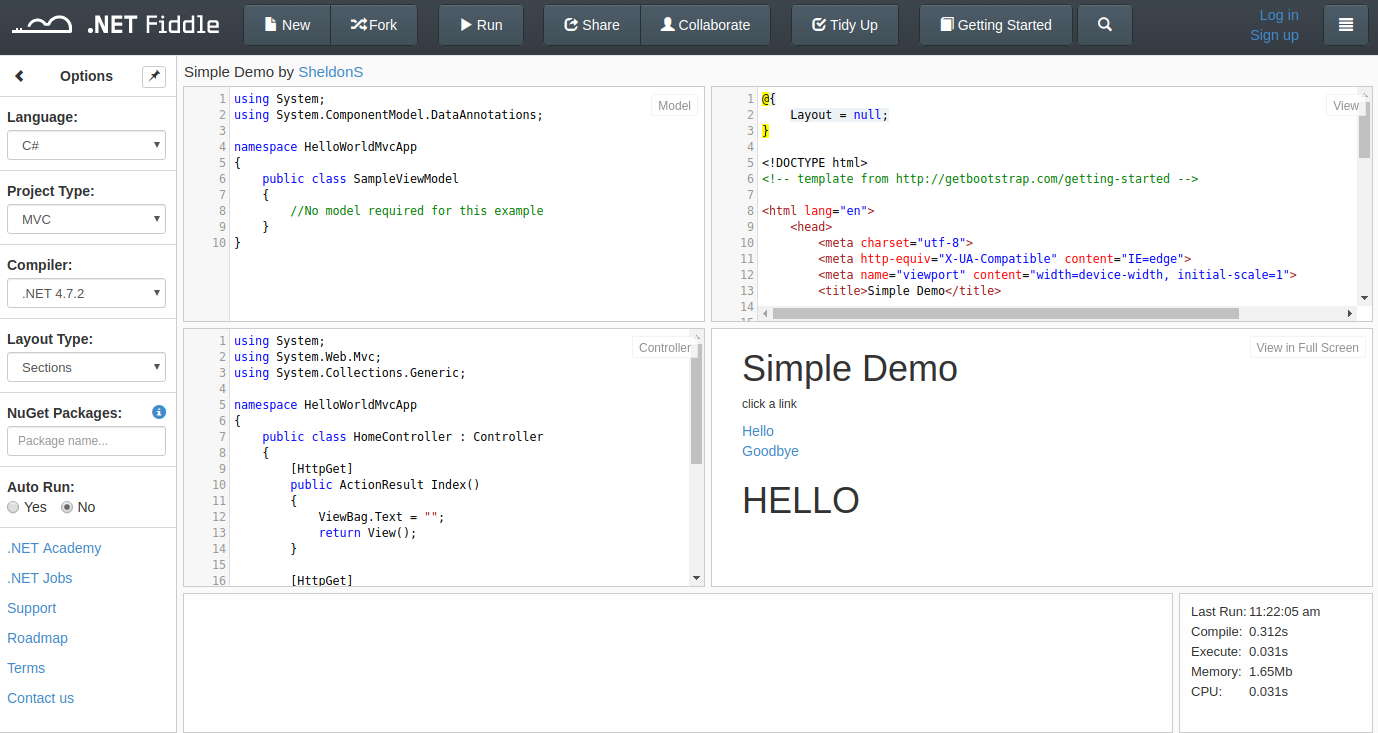Screen dimensions: 1378x733
Task: Visit SheldonS's author profile
Action: tap(330, 72)
